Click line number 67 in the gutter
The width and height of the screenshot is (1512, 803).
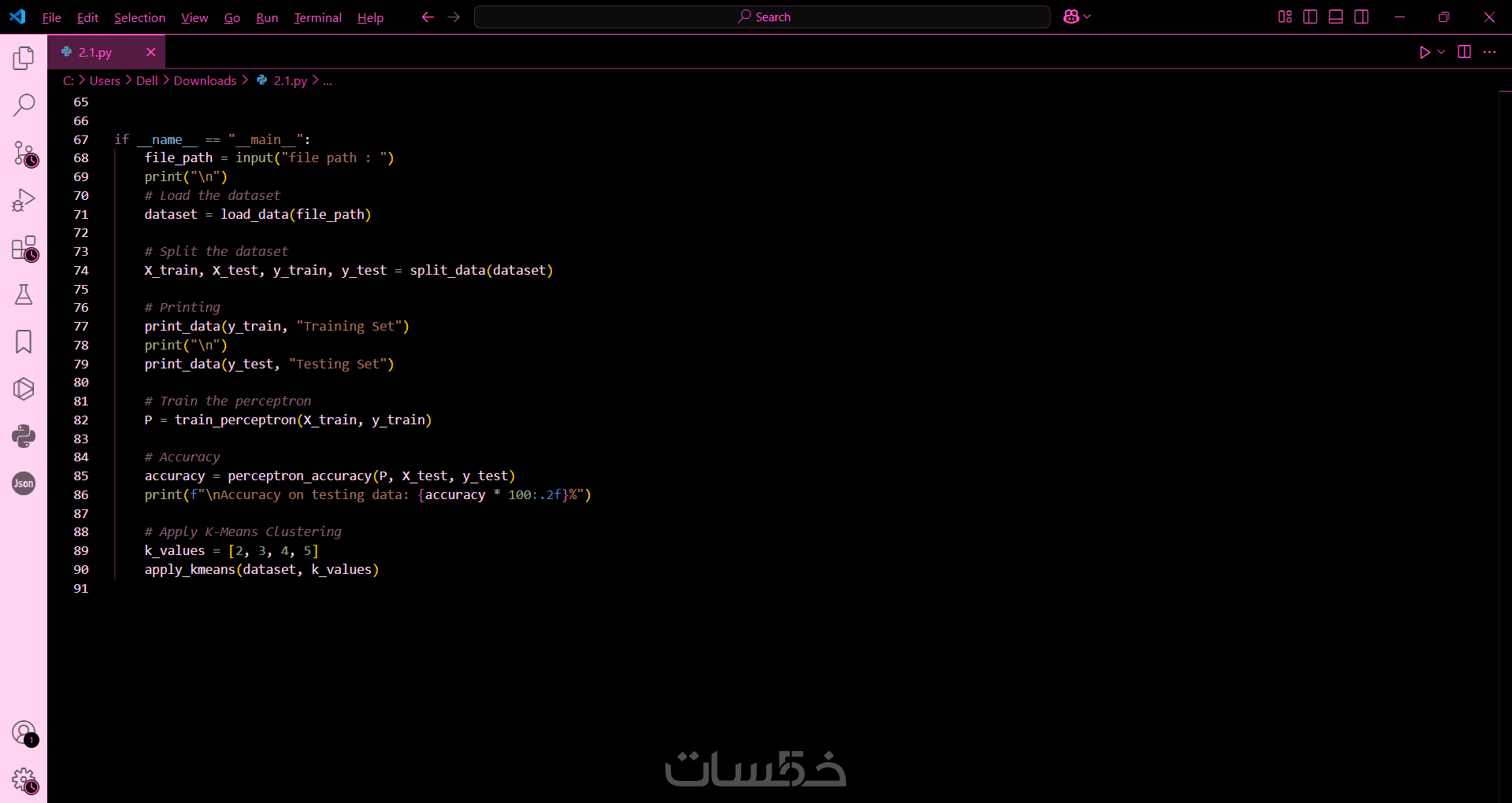coord(81,139)
